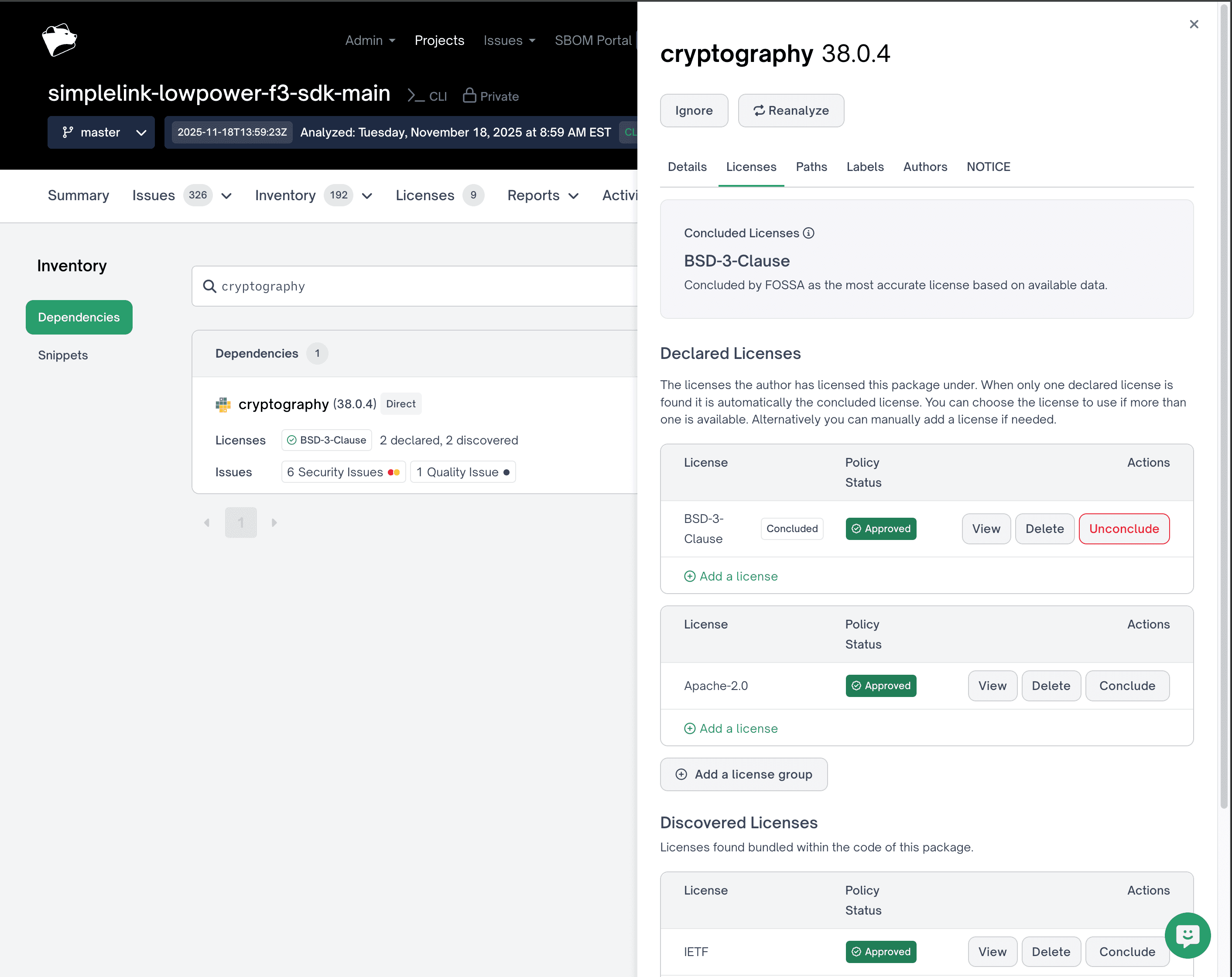
Task: Click the FOSSA bear logo
Action: pos(59,40)
